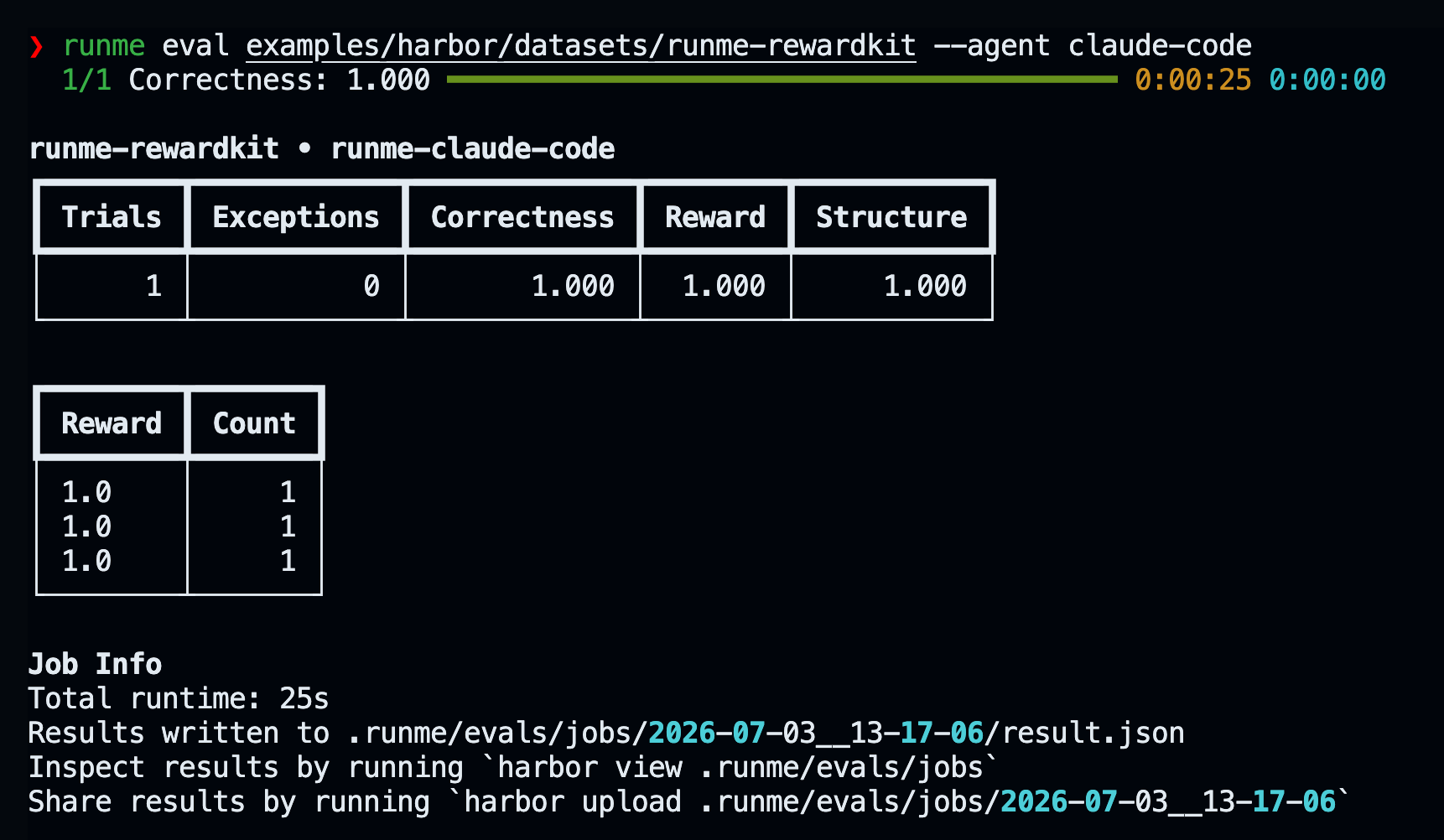Click the 'Exceptions' column header
1444x840 pixels.
[x=296, y=217]
